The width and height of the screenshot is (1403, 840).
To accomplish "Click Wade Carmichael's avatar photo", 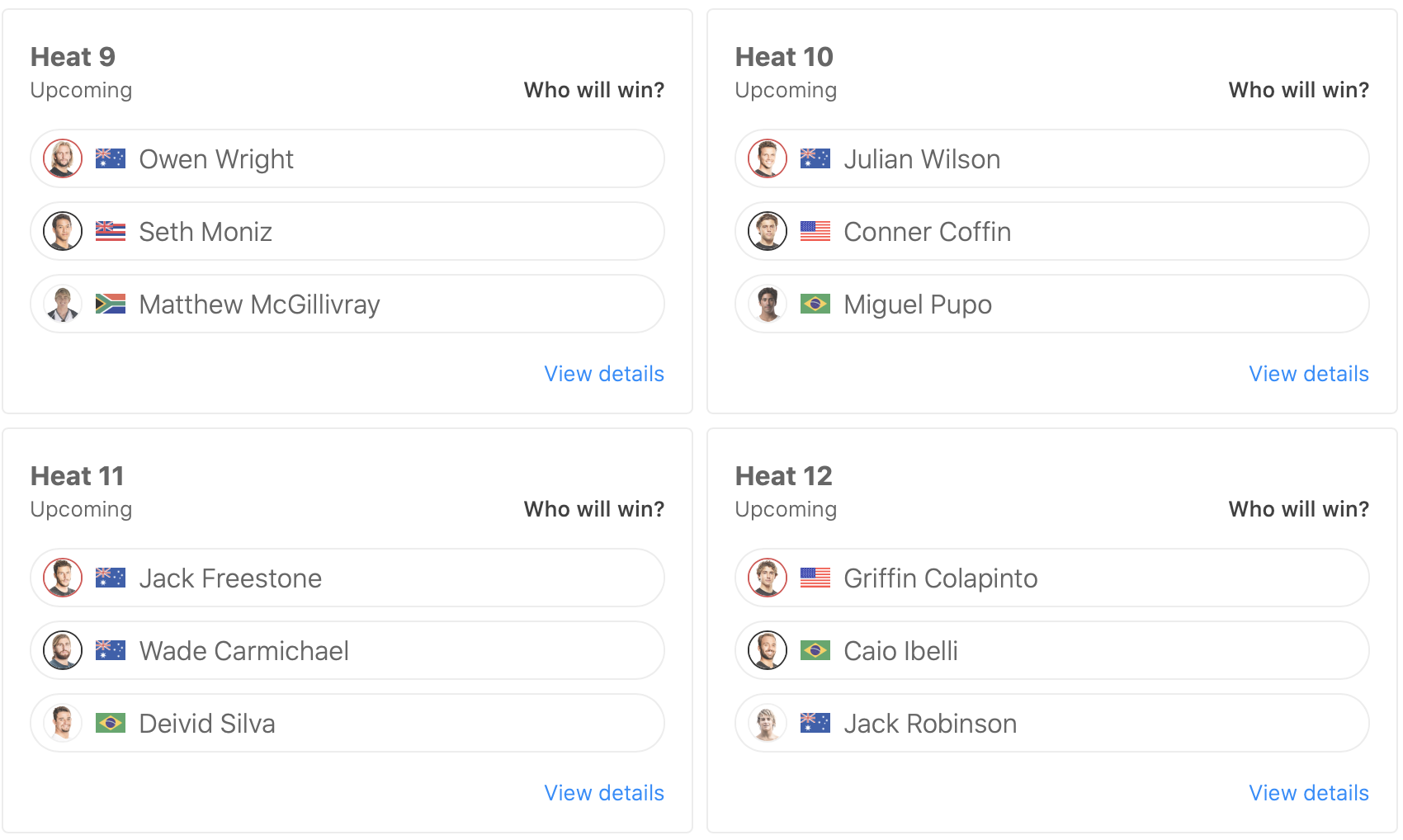I will pyautogui.click(x=63, y=650).
